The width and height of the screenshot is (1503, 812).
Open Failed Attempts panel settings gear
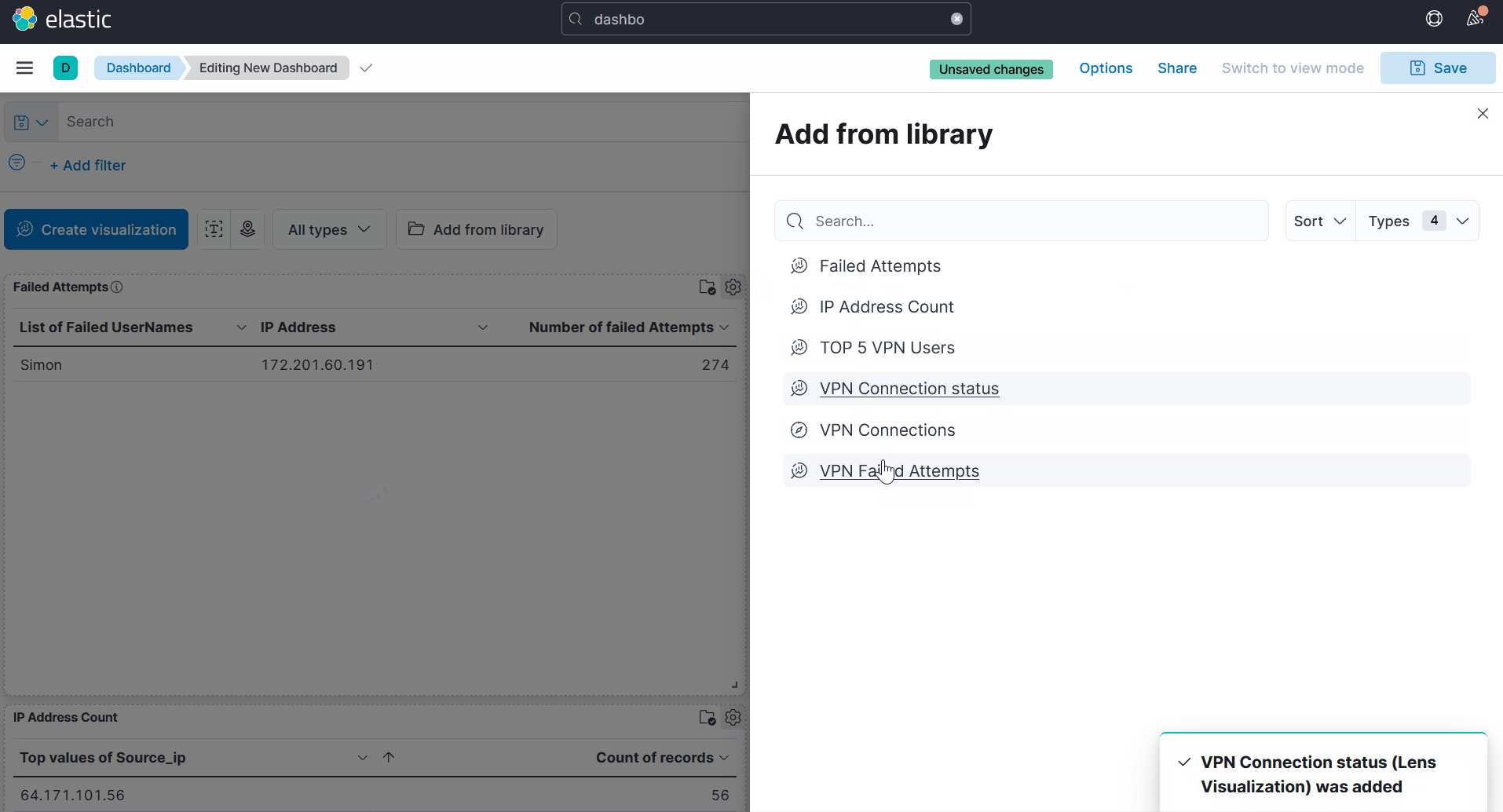coord(733,287)
